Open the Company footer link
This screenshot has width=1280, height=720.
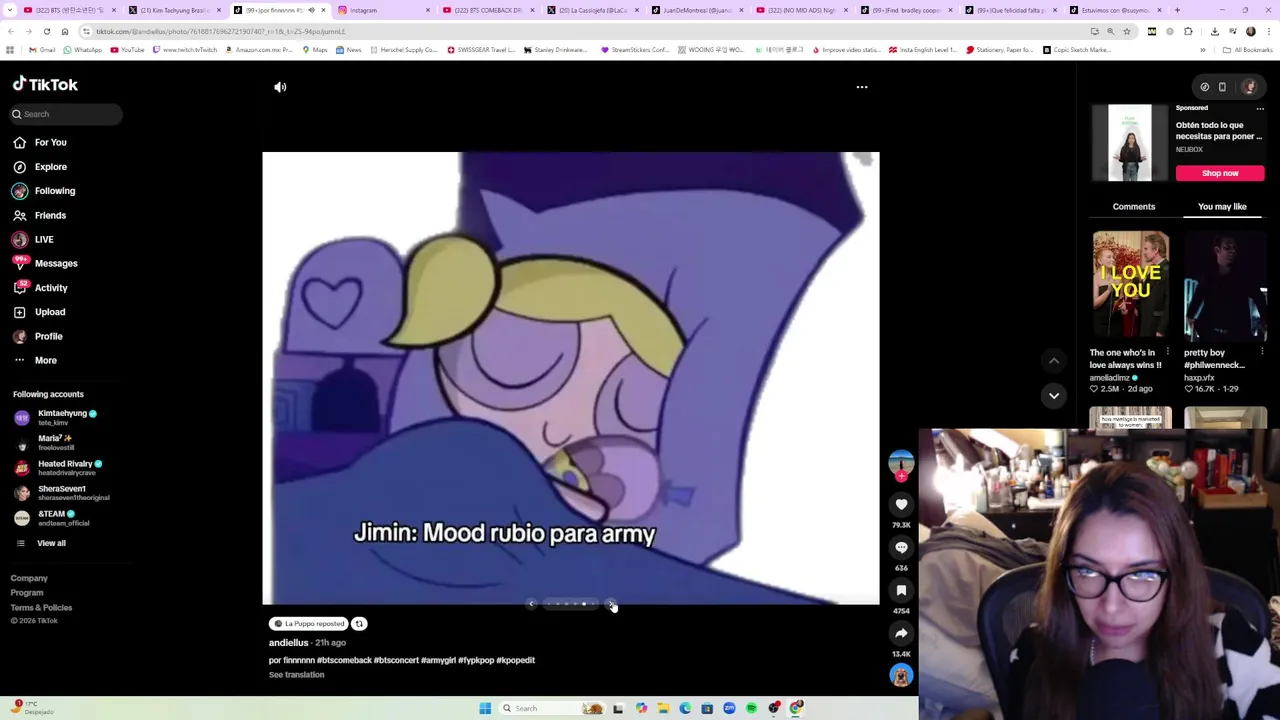[29, 578]
